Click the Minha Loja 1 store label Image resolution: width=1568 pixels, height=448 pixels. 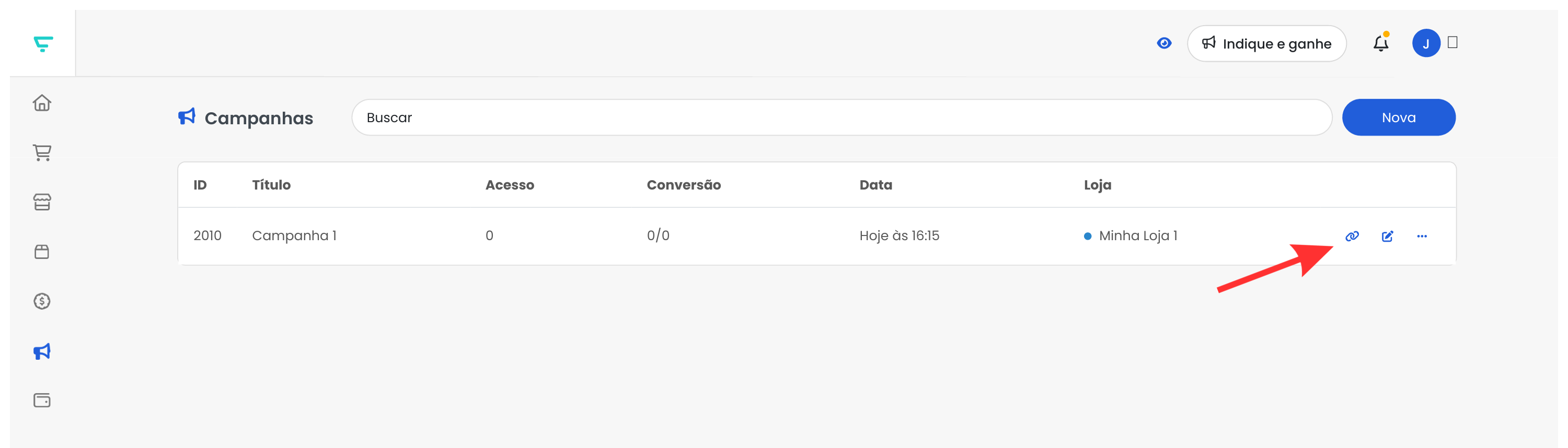coord(1137,236)
